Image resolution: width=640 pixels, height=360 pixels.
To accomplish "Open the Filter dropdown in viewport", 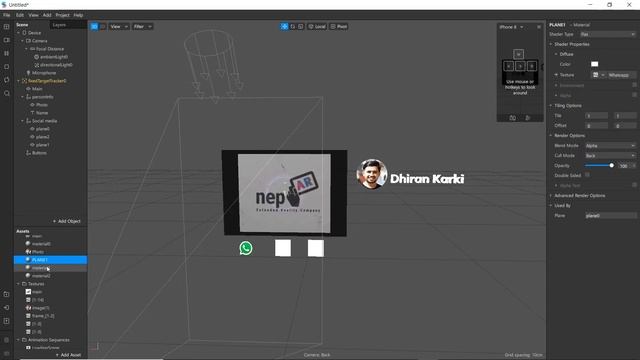I will click(142, 27).
